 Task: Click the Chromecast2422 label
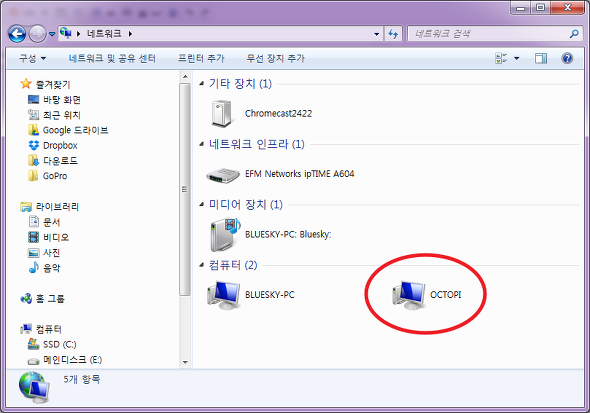pos(278,114)
